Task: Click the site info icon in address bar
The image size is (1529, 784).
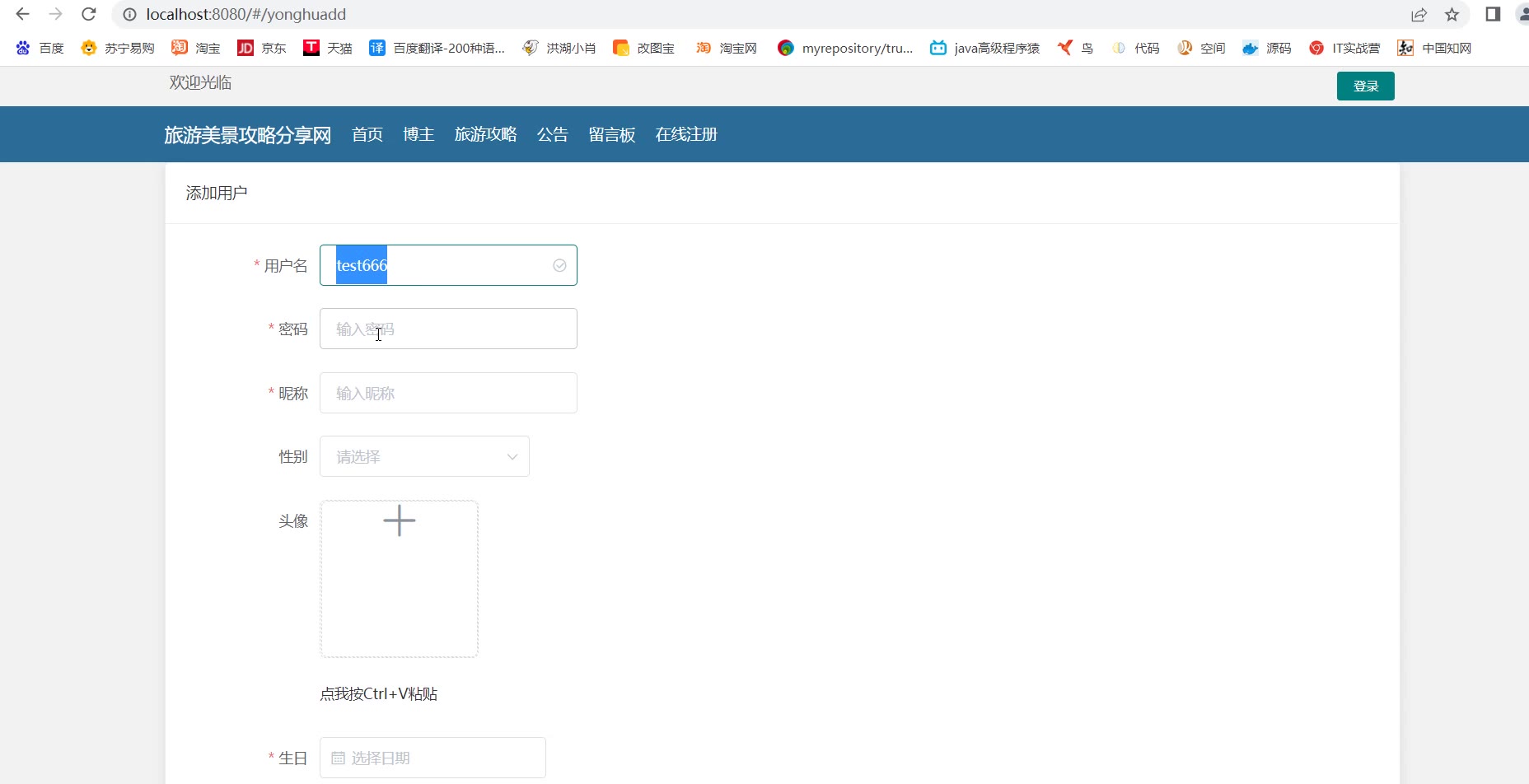Action: tap(129, 14)
